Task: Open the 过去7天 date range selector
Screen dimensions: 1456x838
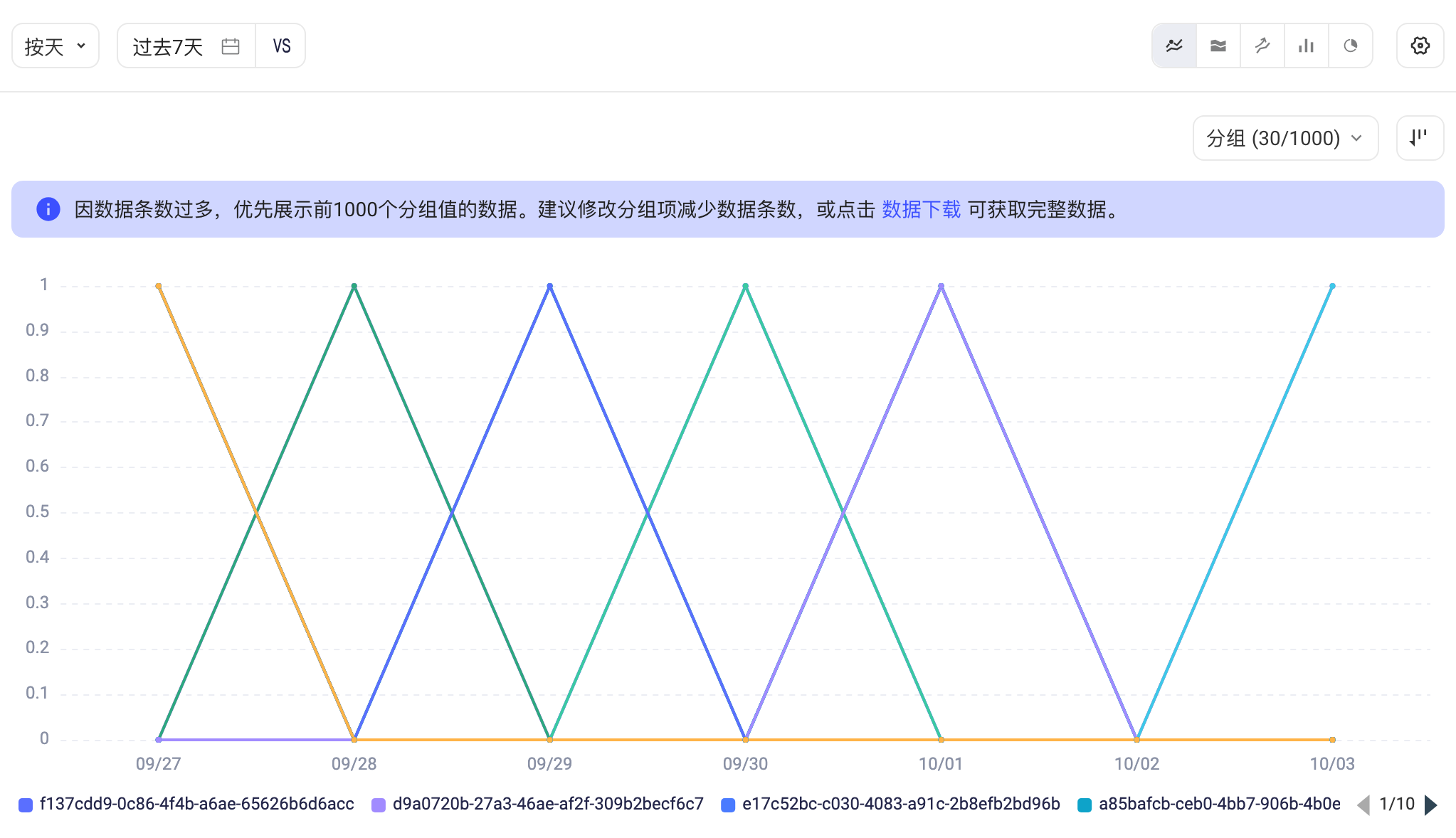Action: point(186,46)
